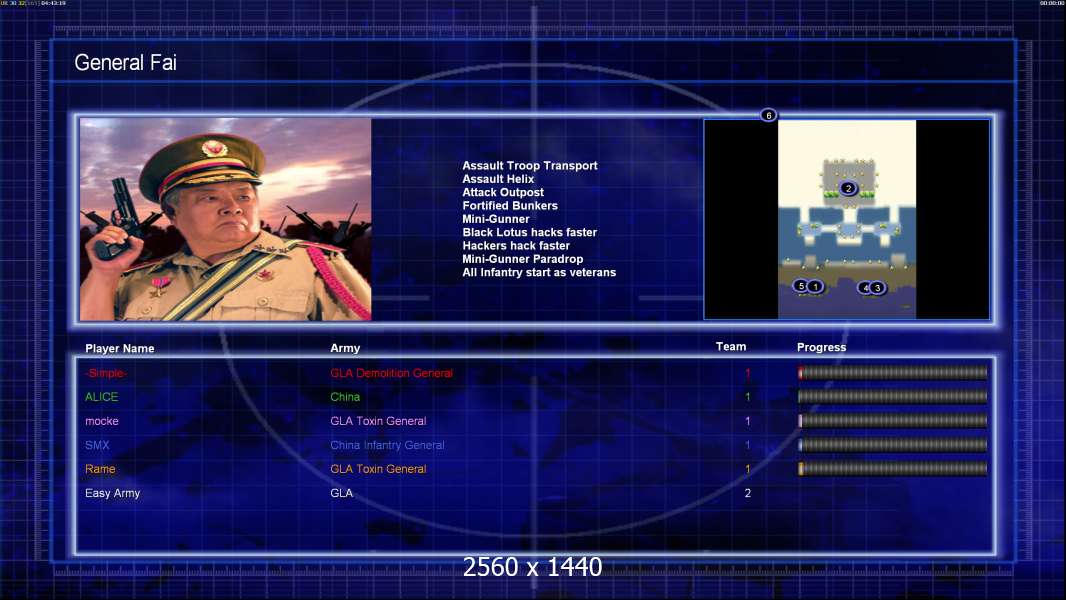Select start position marker 3 on the minimap

coord(878,288)
